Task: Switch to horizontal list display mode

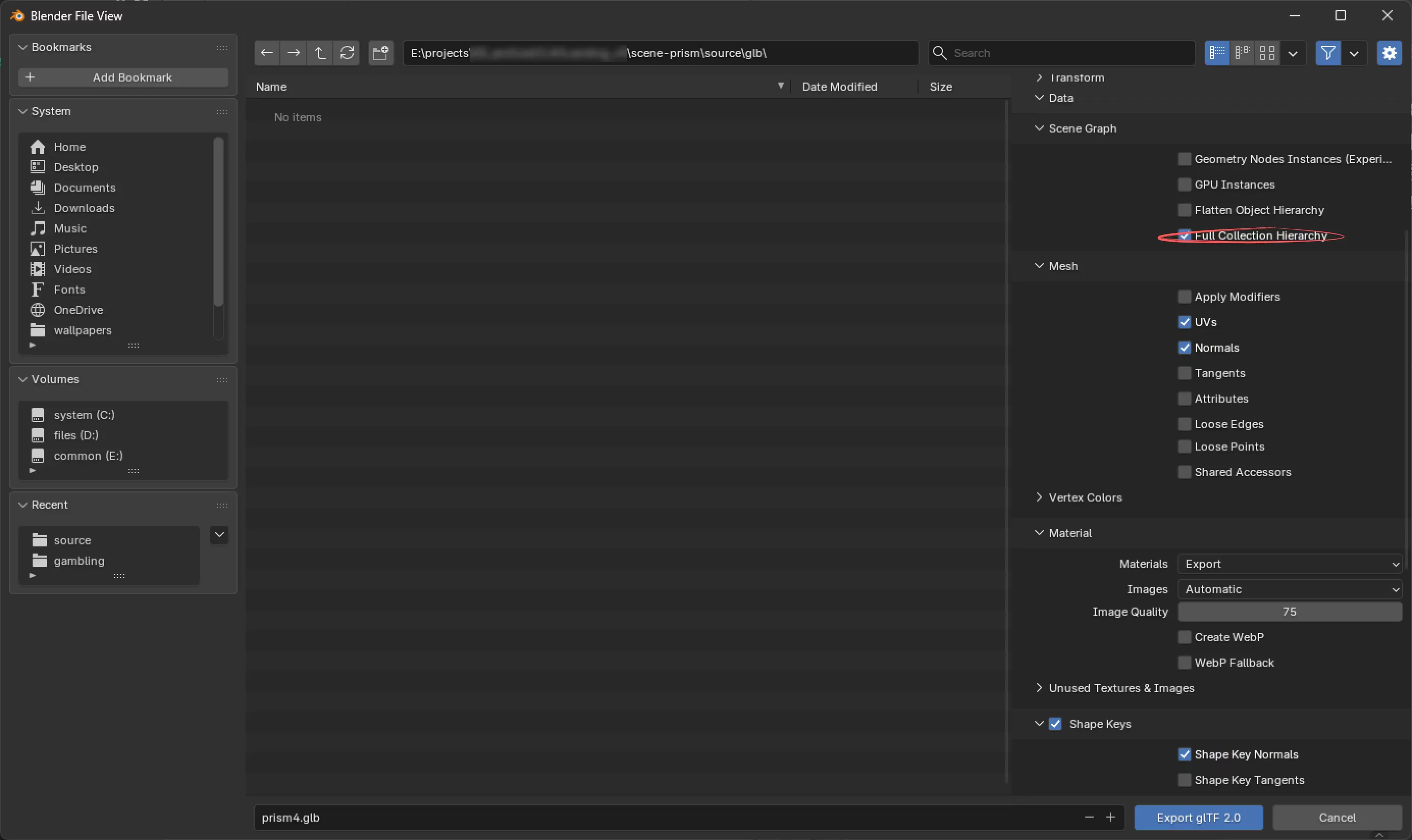Action: (1242, 53)
